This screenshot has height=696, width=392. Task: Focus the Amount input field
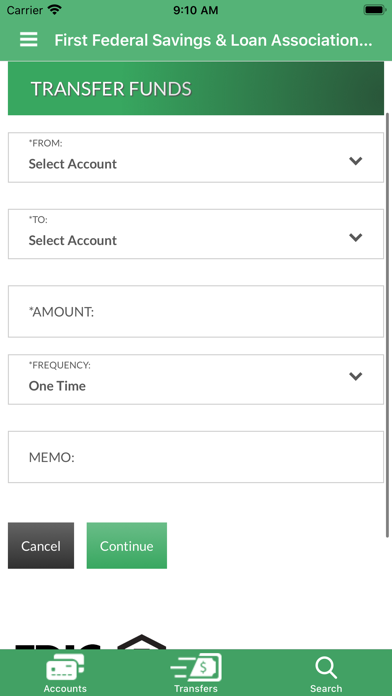coord(196,312)
